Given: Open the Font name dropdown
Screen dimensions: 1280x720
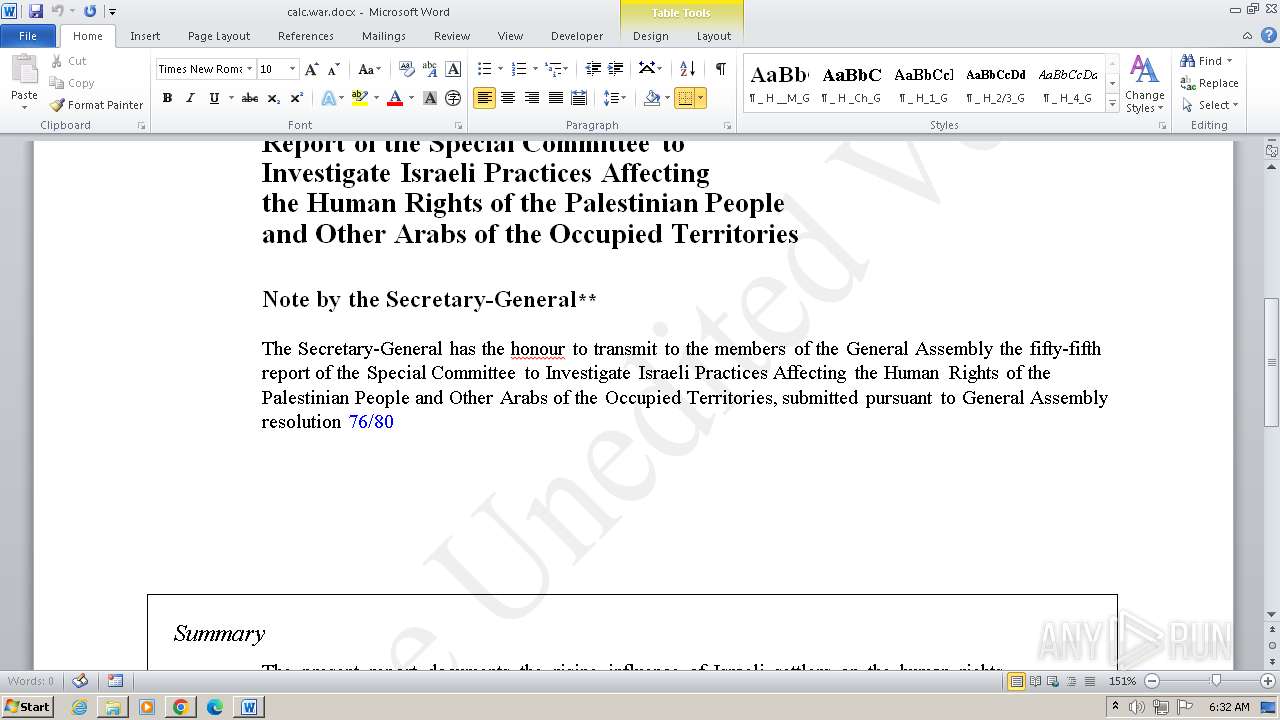Looking at the screenshot, I should click(x=250, y=69).
